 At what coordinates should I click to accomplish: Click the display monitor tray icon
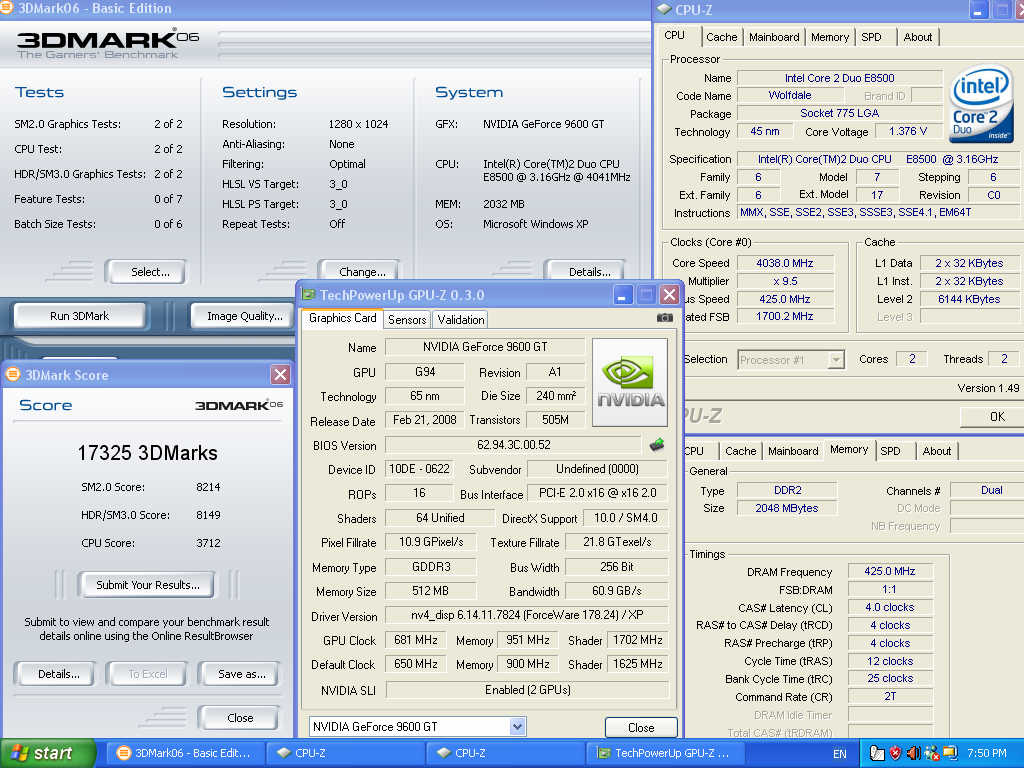click(x=949, y=753)
